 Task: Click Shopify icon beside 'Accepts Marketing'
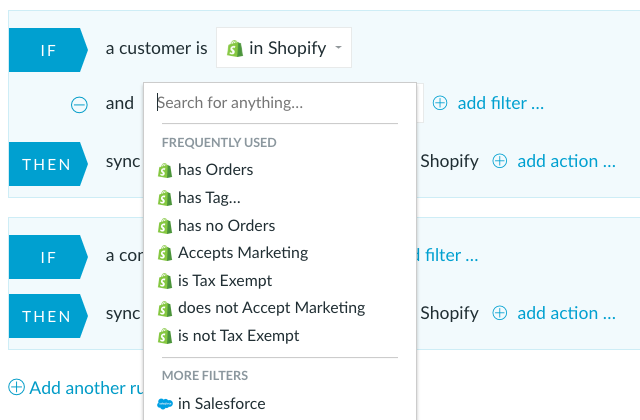tap(165, 253)
